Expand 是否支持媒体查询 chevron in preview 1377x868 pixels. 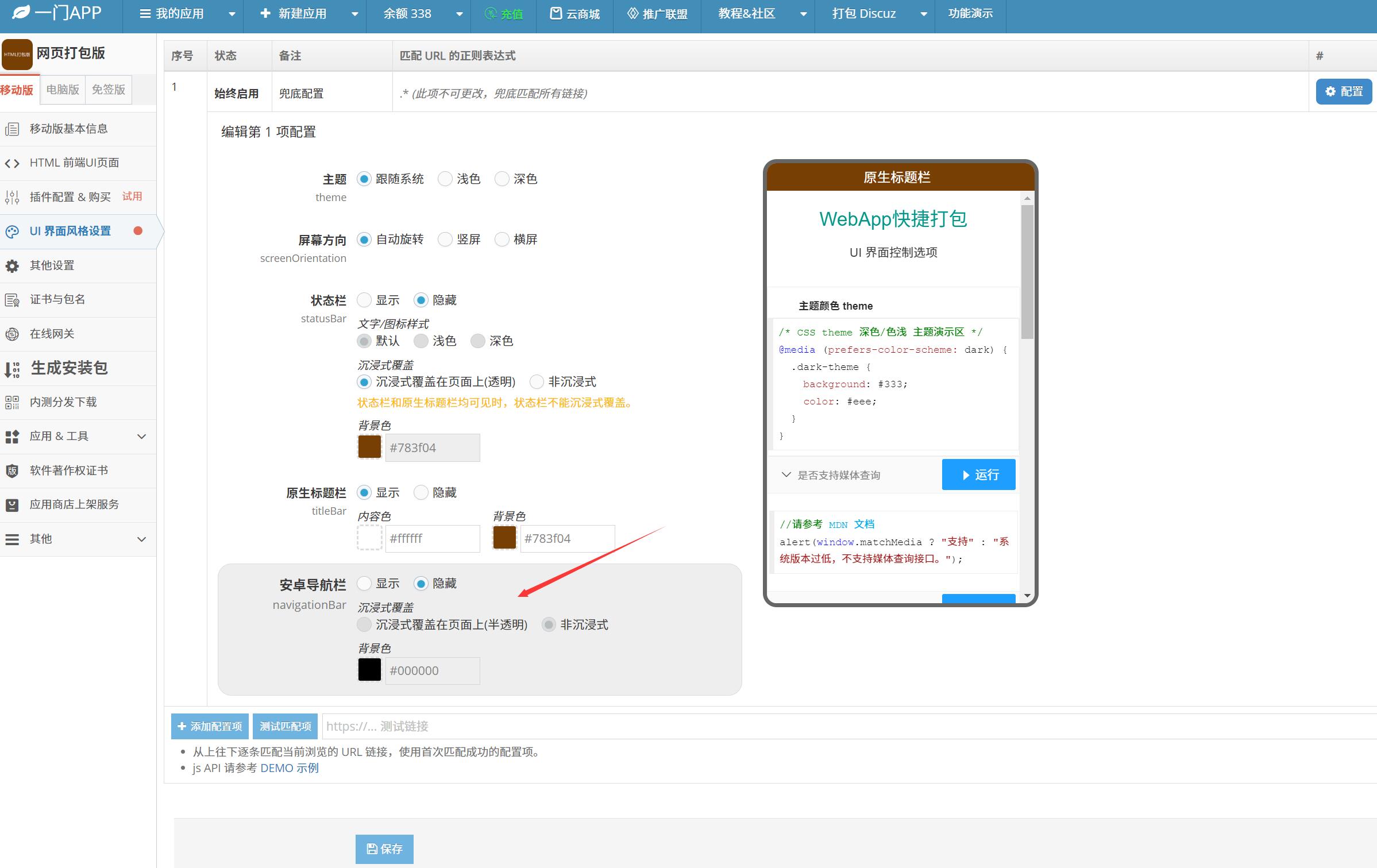(786, 475)
